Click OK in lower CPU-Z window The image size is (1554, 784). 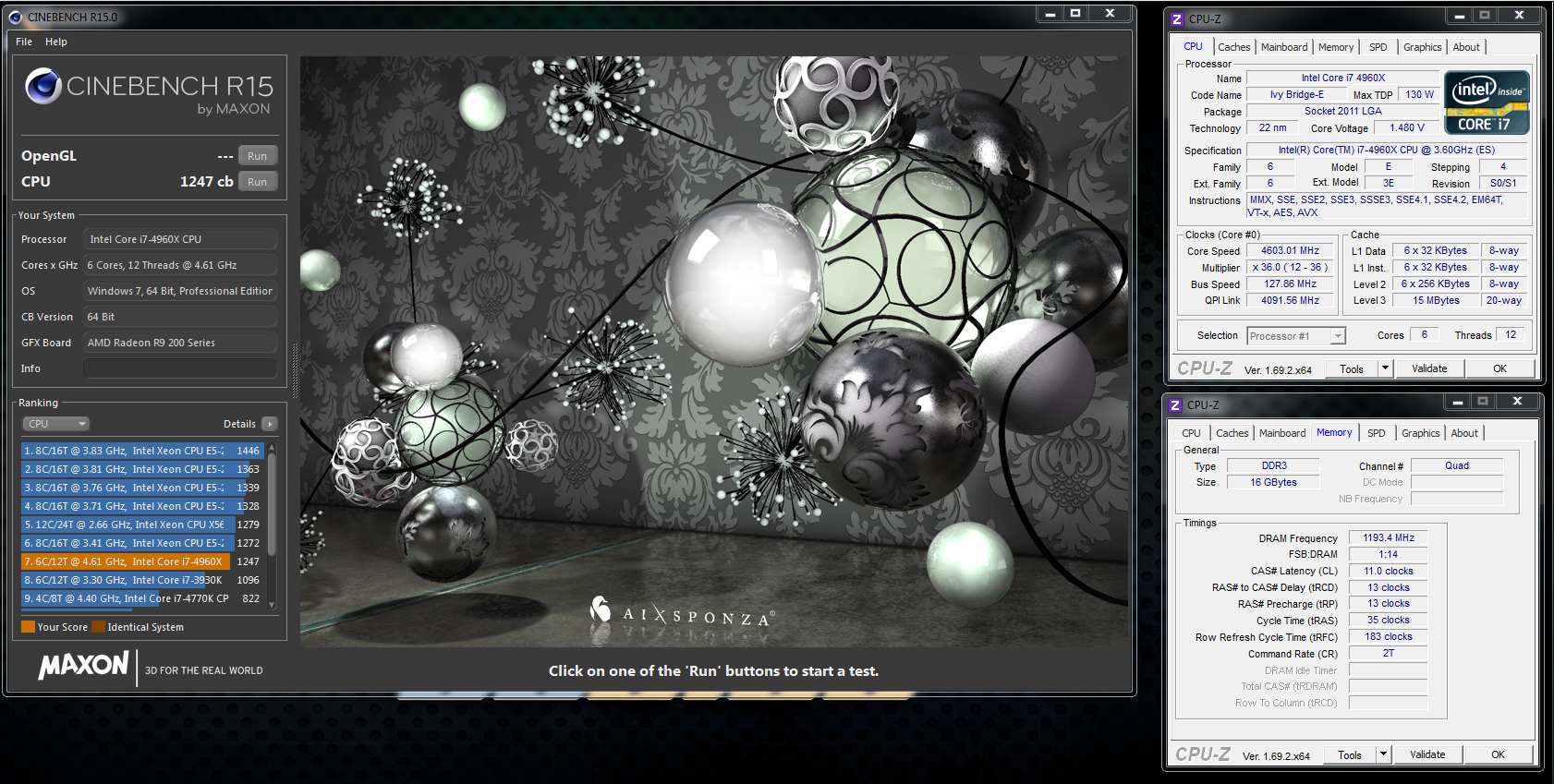pyautogui.click(x=1498, y=754)
